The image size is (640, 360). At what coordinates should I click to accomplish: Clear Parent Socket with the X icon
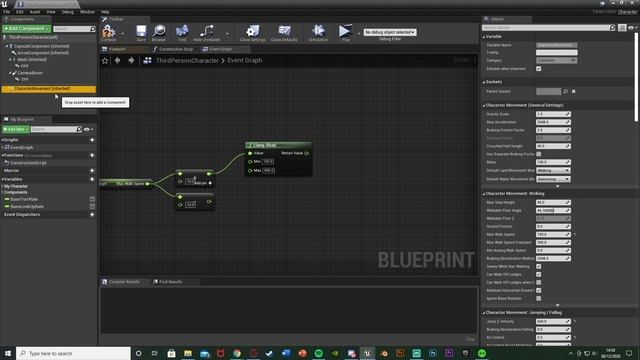pyautogui.click(x=573, y=91)
